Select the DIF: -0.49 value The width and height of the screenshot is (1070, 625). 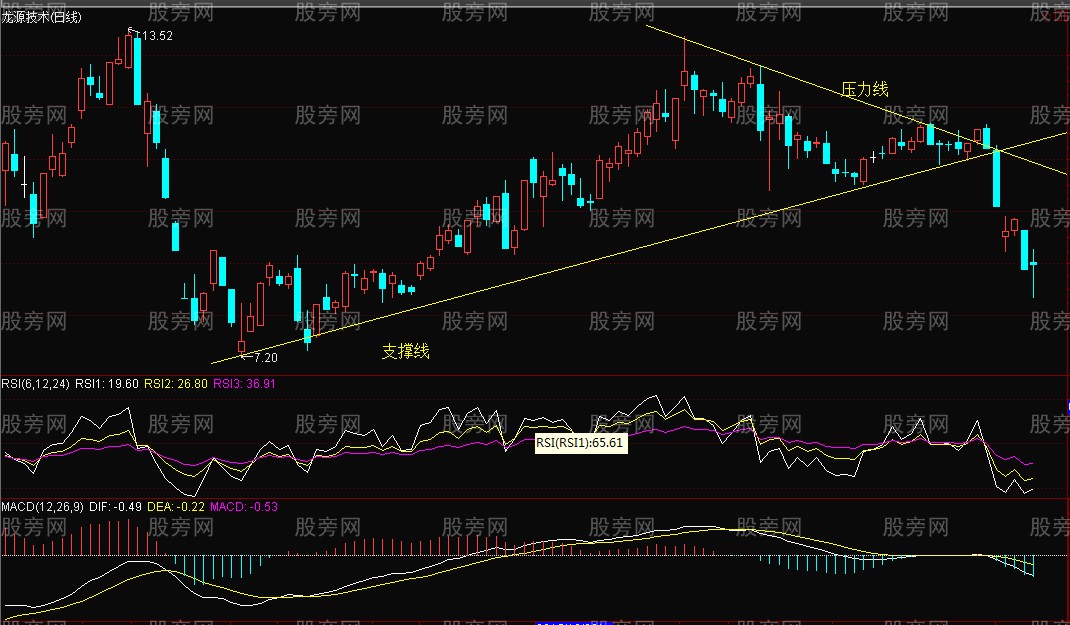[115, 506]
